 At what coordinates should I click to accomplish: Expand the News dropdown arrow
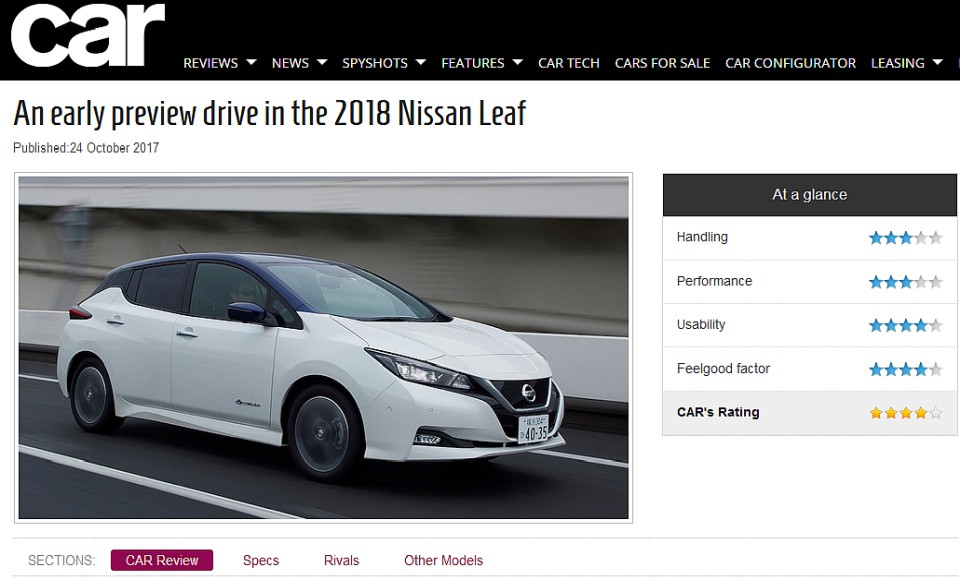pos(322,62)
